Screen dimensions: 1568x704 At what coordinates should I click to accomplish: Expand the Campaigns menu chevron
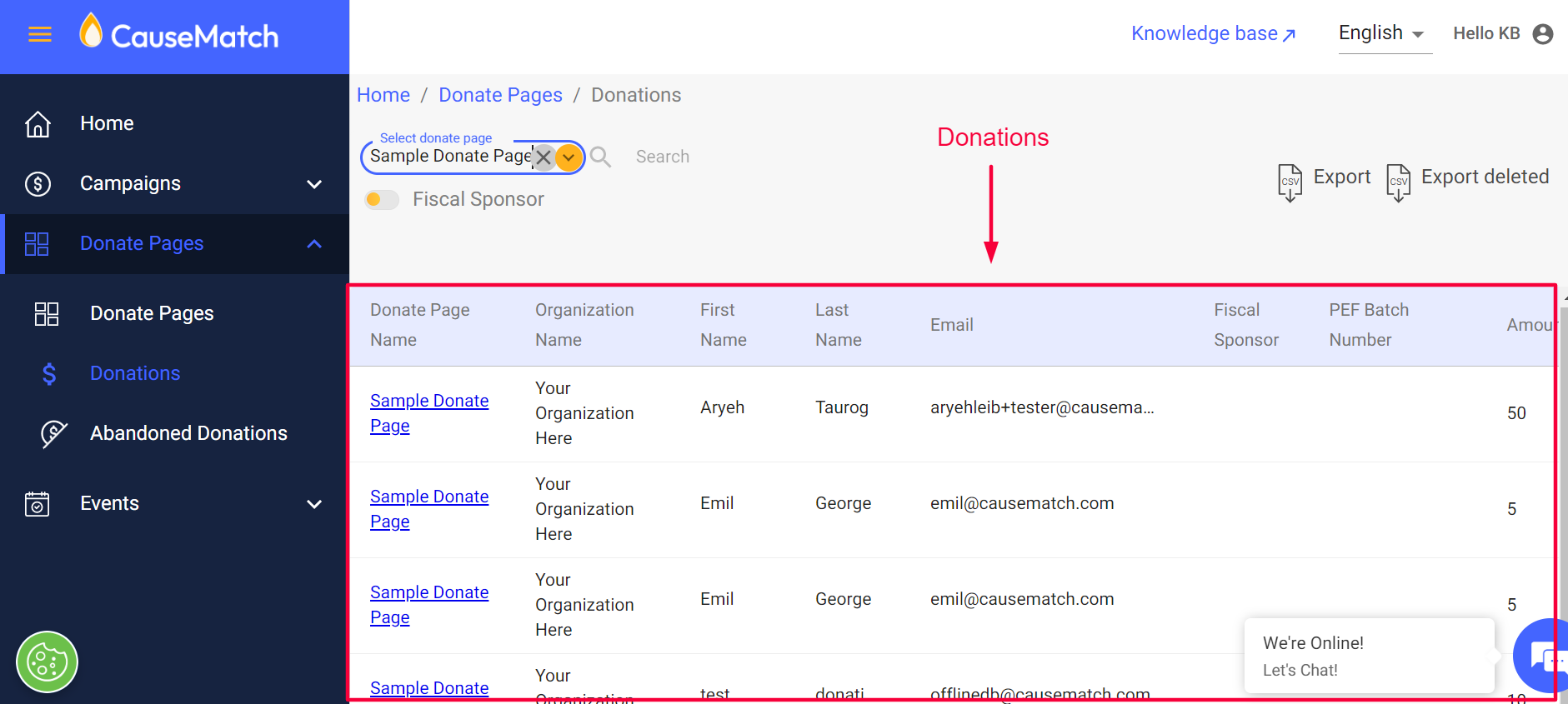(314, 183)
